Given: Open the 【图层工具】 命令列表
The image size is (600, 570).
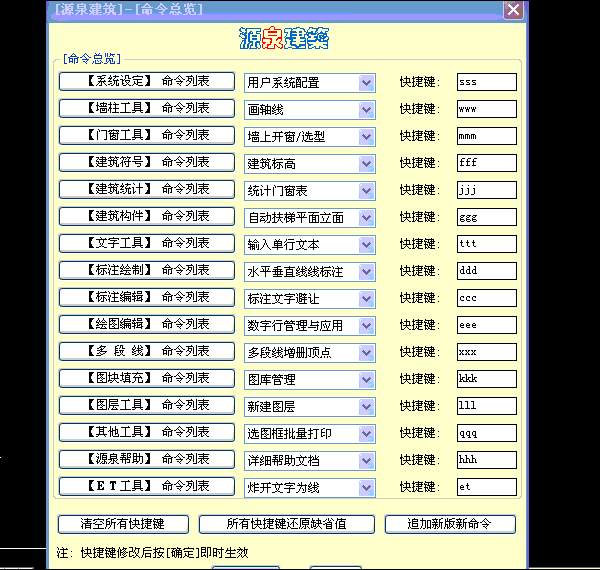Looking at the screenshot, I should 147,405.
